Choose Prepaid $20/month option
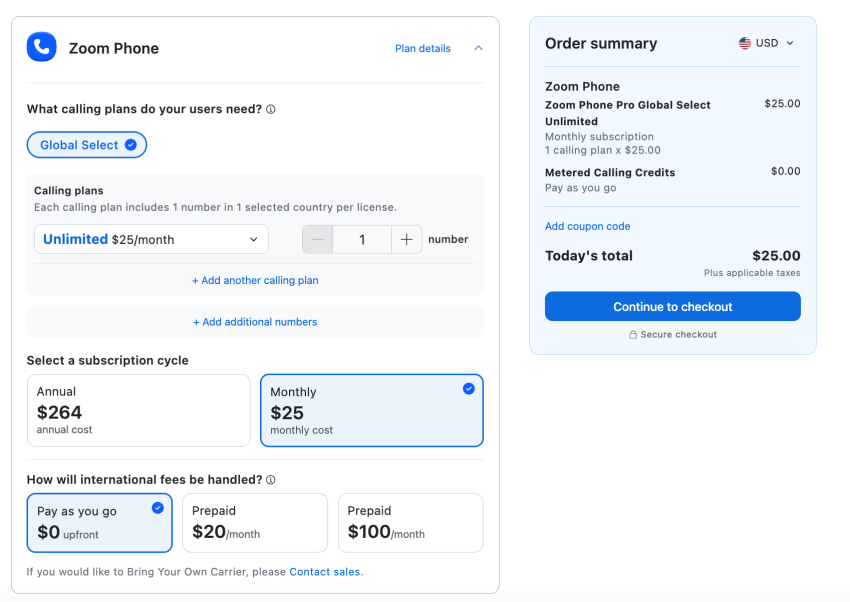 click(x=255, y=523)
